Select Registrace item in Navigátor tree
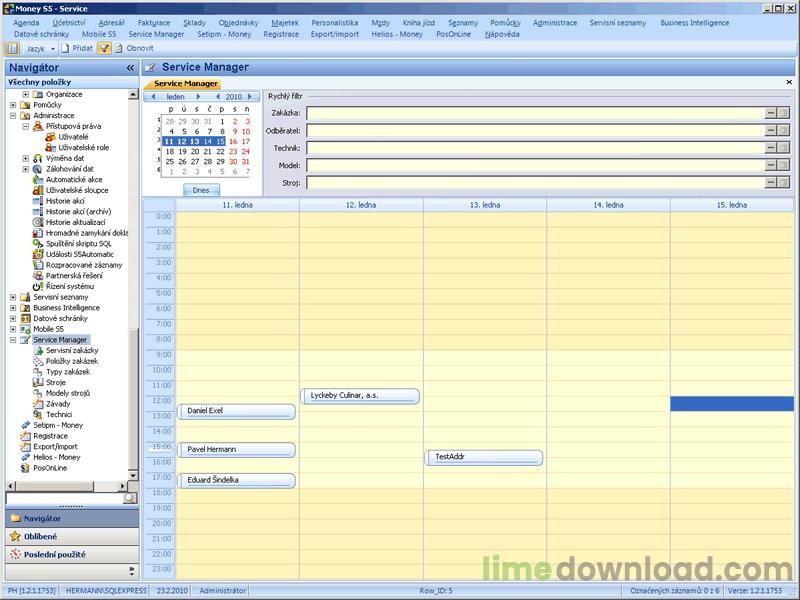Image resolution: width=800 pixels, height=600 pixels. (50, 436)
